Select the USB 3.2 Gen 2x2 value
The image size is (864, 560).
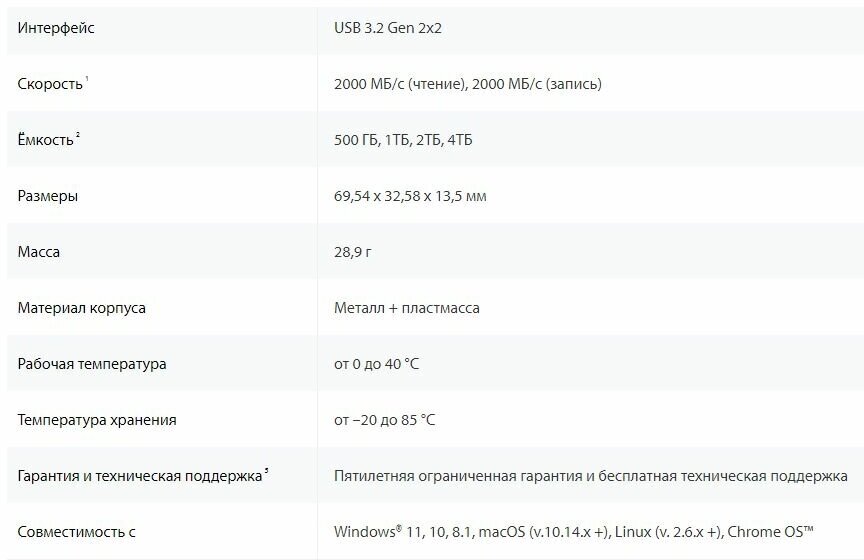(388, 28)
